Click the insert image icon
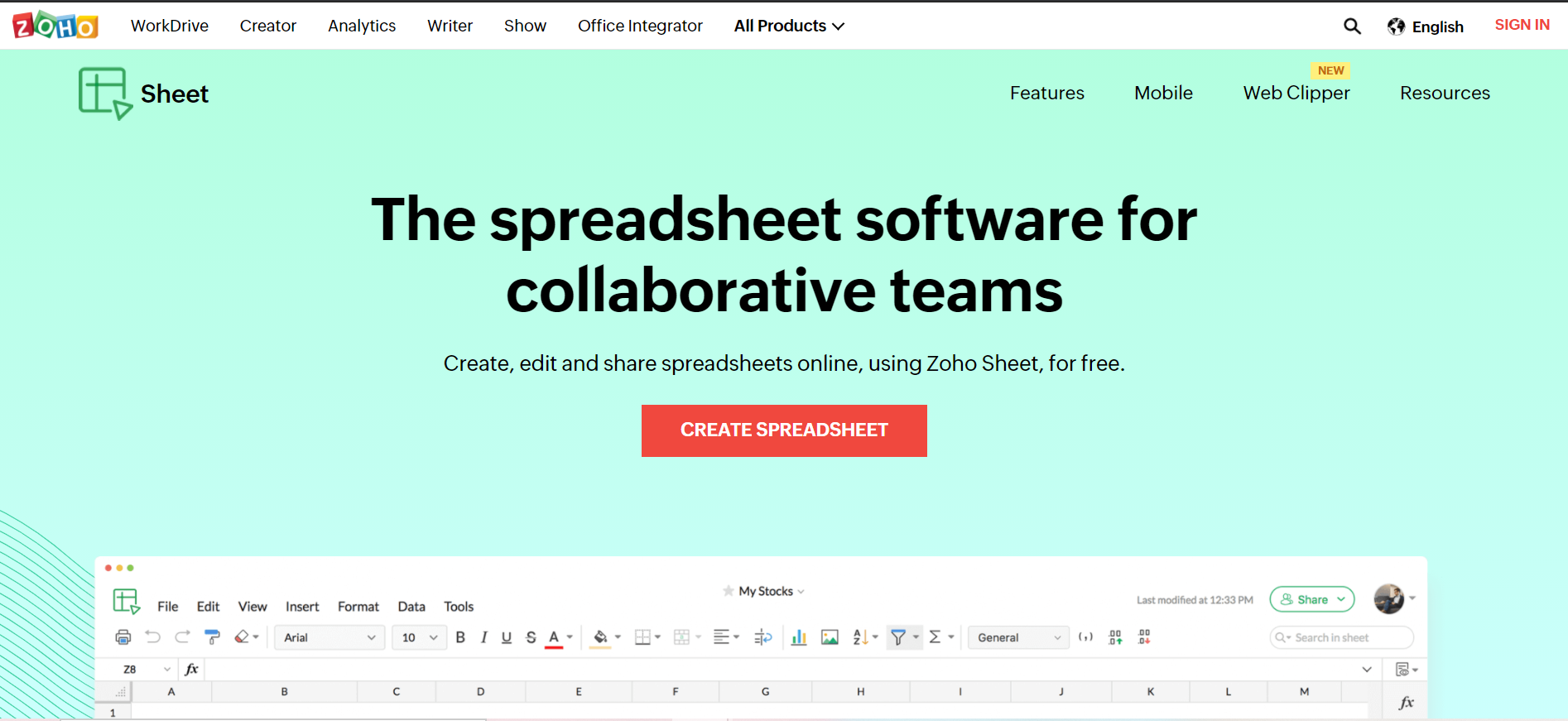This screenshot has width=1568, height=721. click(x=830, y=637)
